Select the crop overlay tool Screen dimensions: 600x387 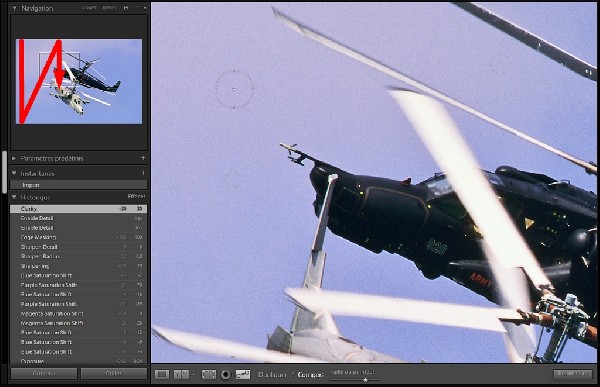pos(209,374)
